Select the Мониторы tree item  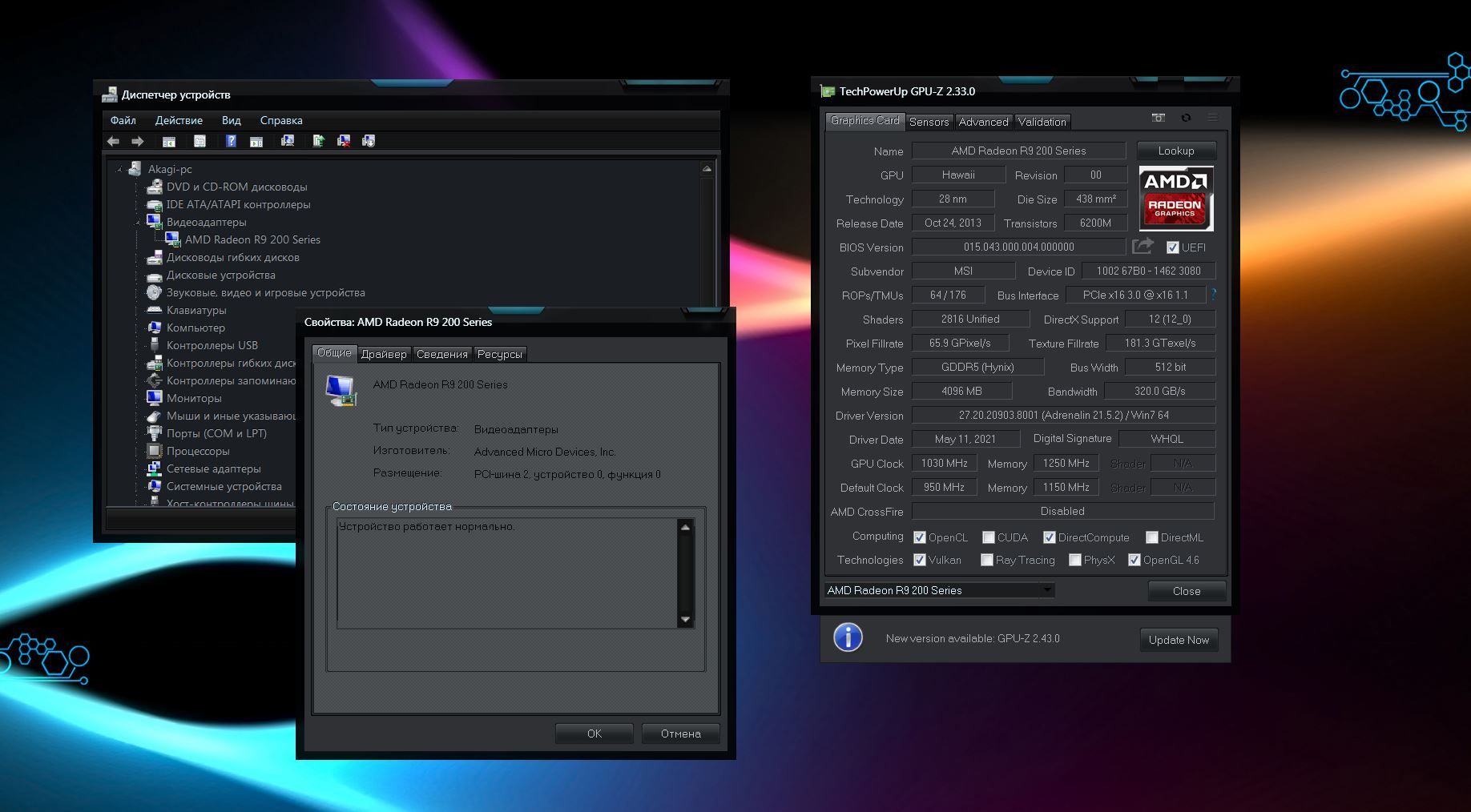click(194, 398)
